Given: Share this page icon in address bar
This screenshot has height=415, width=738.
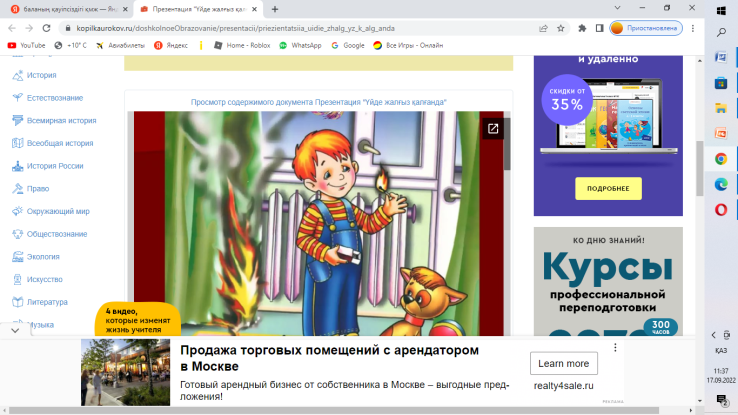Looking at the screenshot, I should point(543,28).
